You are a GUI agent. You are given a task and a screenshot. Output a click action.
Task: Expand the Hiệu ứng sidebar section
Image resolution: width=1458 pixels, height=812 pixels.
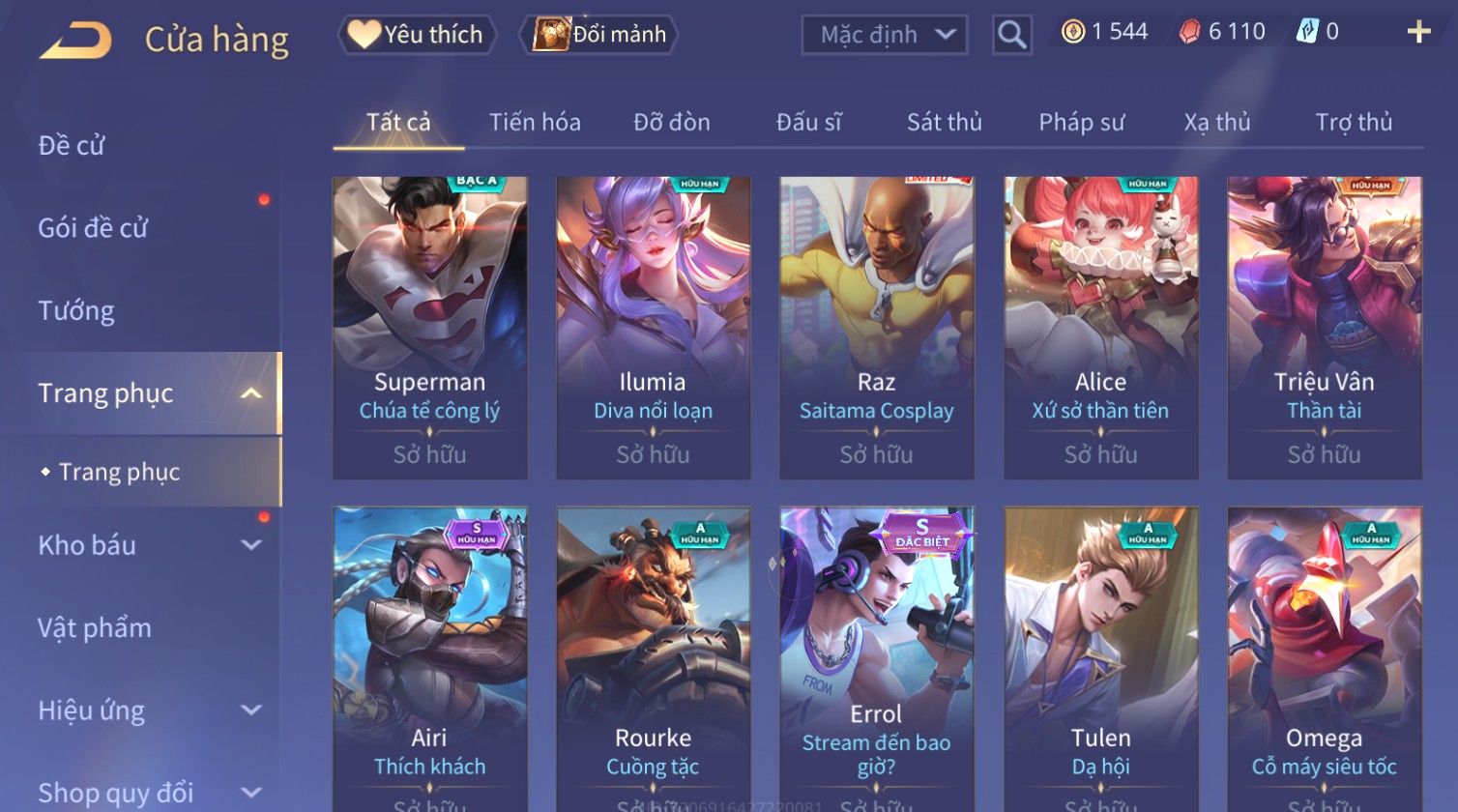coord(251,710)
